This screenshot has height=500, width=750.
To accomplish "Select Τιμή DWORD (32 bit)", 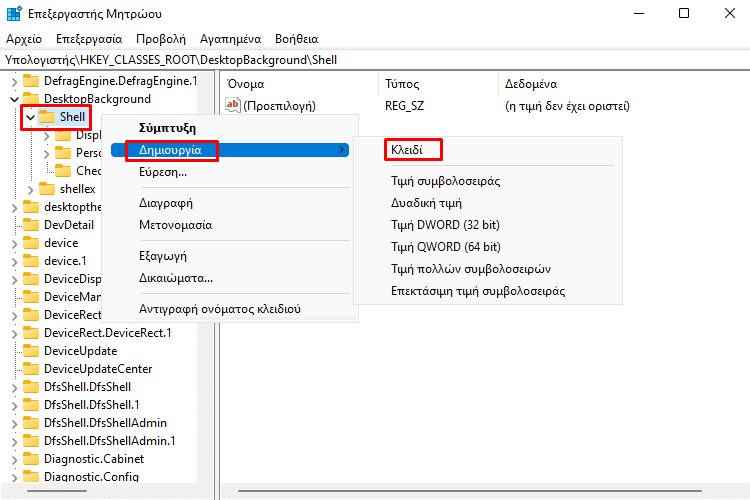I will [488, 225].
